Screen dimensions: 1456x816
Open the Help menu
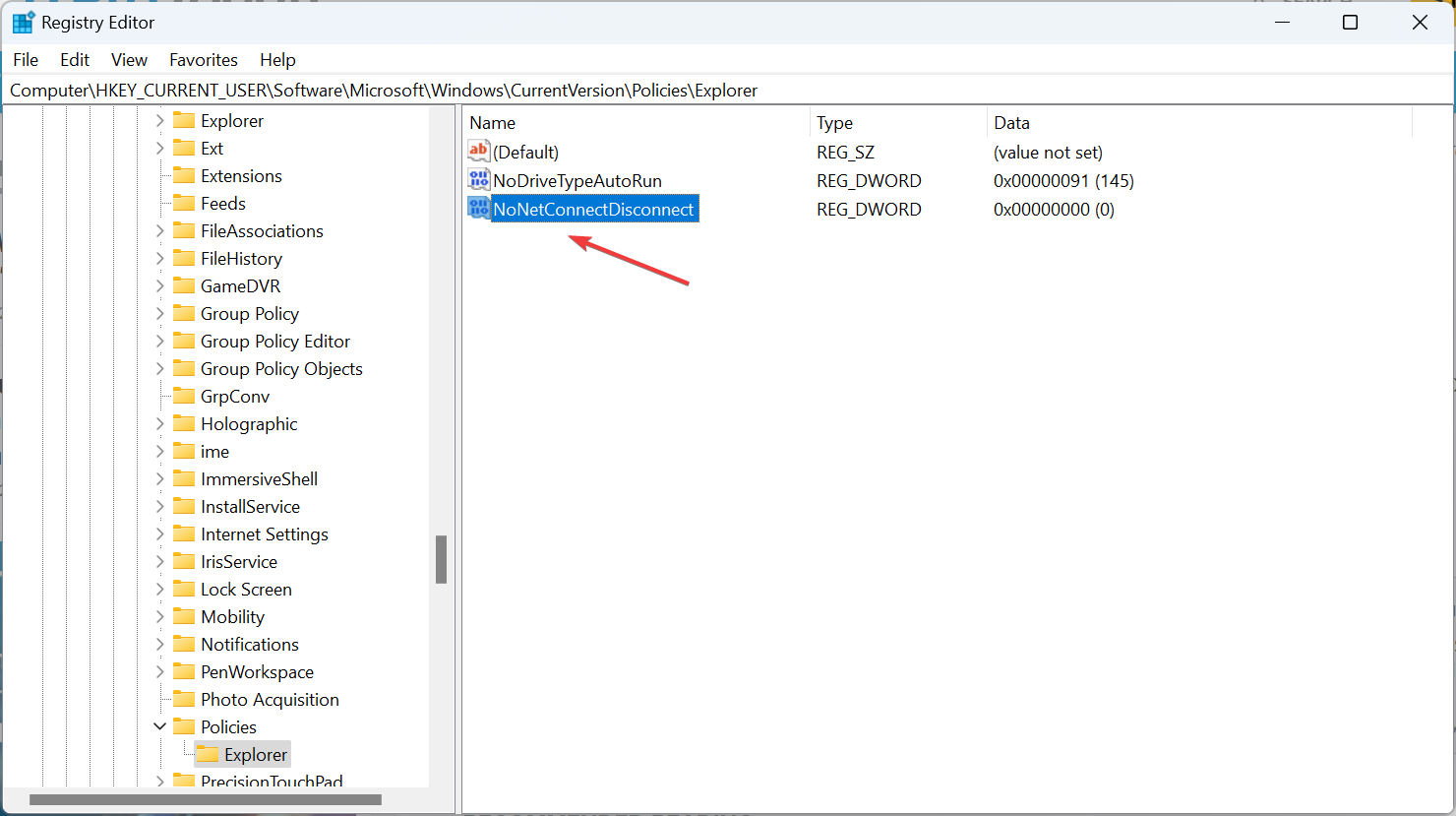click(277, 60)
